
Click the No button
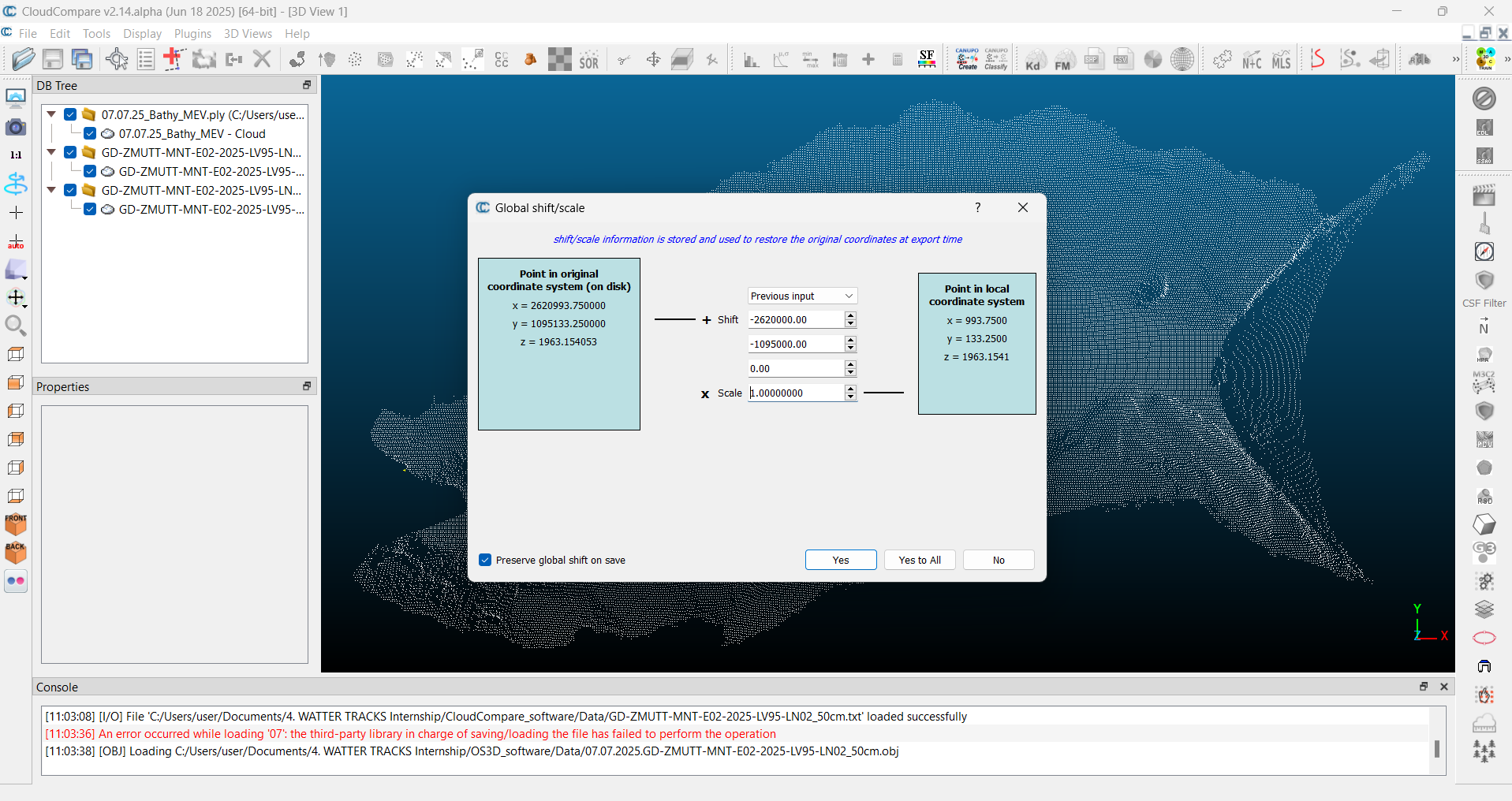[998, 560]
